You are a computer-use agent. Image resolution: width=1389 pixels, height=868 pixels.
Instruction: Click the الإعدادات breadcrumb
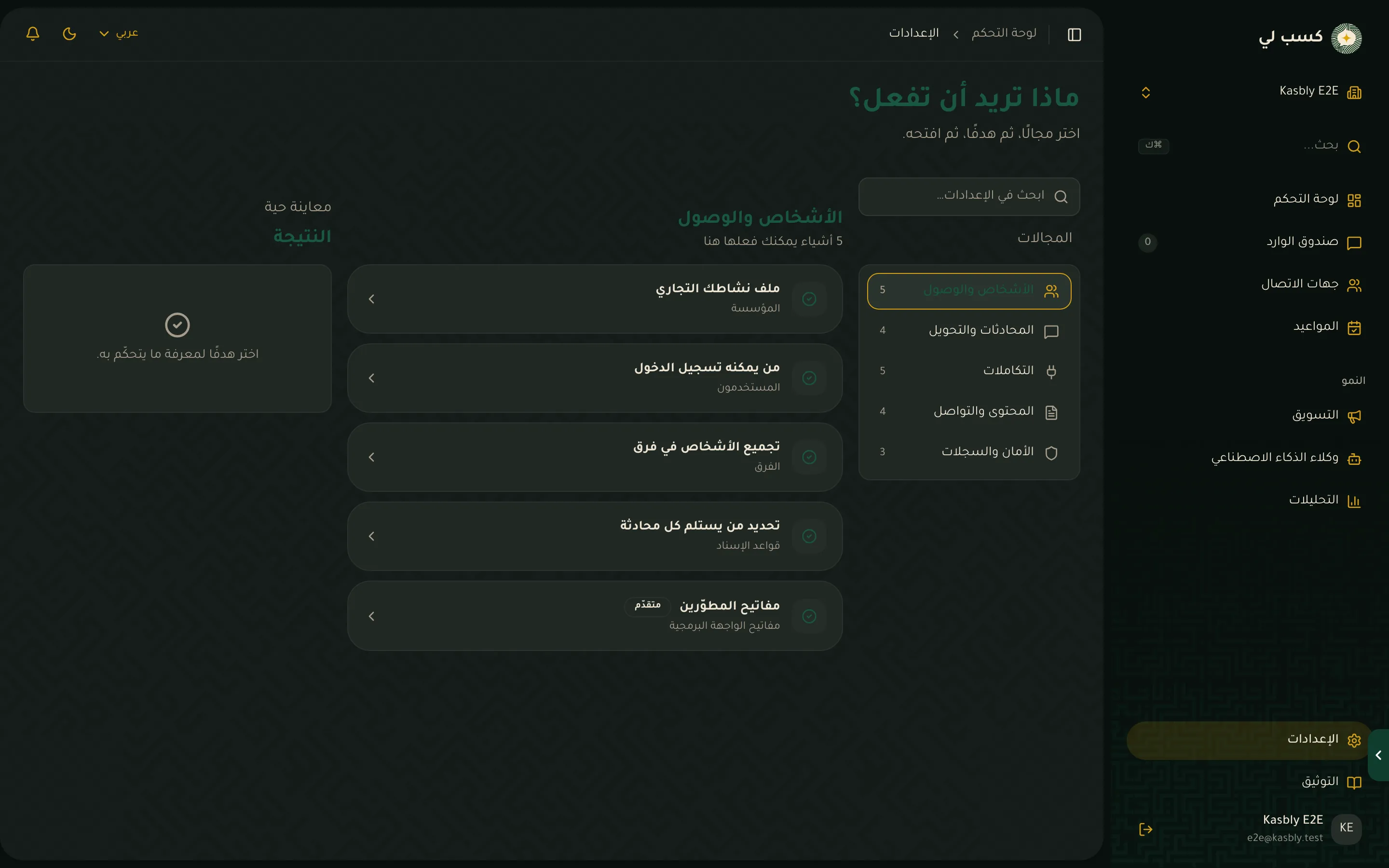pyautogui.click(x=914, y=33)
